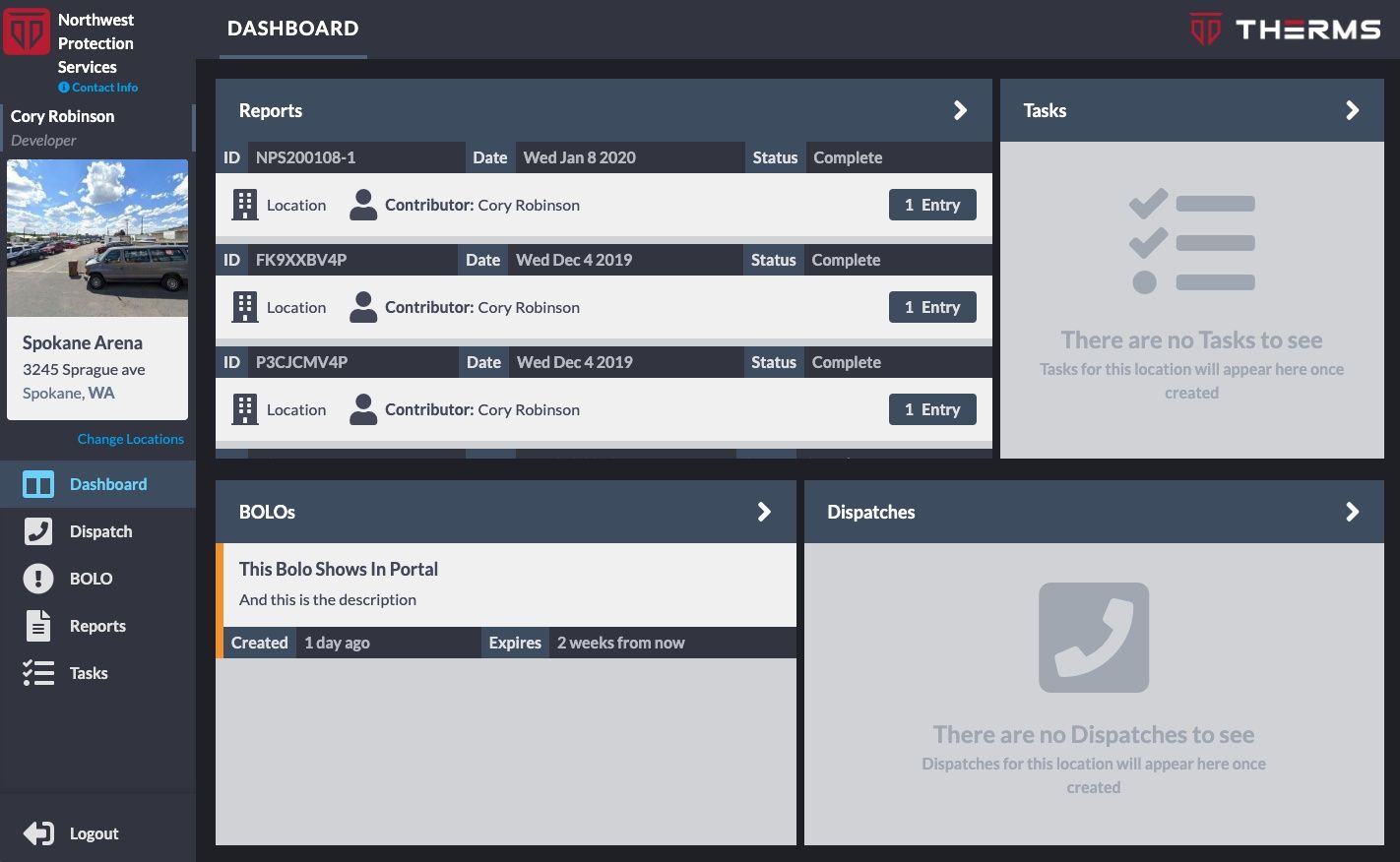Open the Dispatch section via its icon
This screenshot has width=1400, height=862.
37,531
